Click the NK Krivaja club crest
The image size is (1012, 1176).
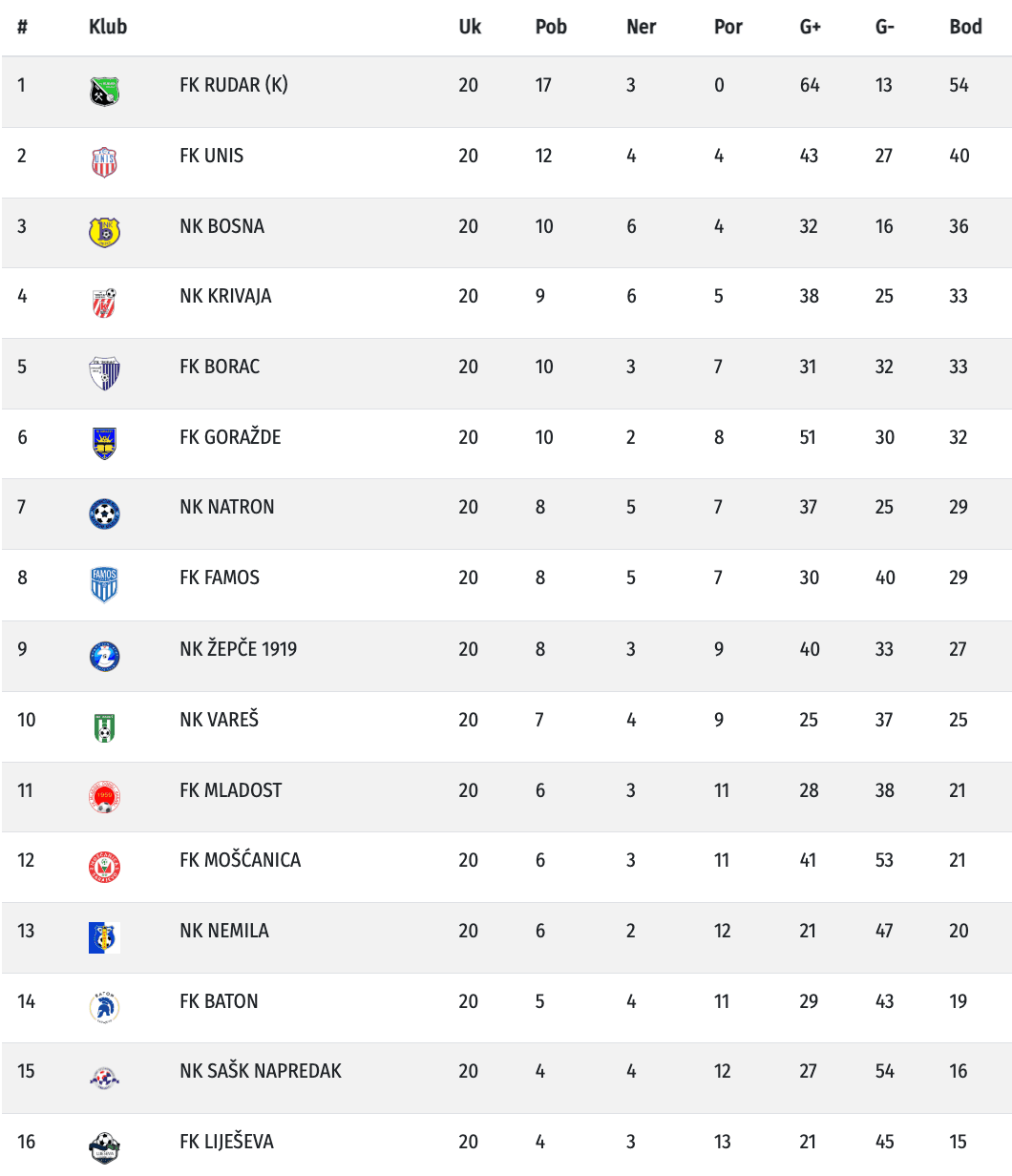[x=104, y=303]
